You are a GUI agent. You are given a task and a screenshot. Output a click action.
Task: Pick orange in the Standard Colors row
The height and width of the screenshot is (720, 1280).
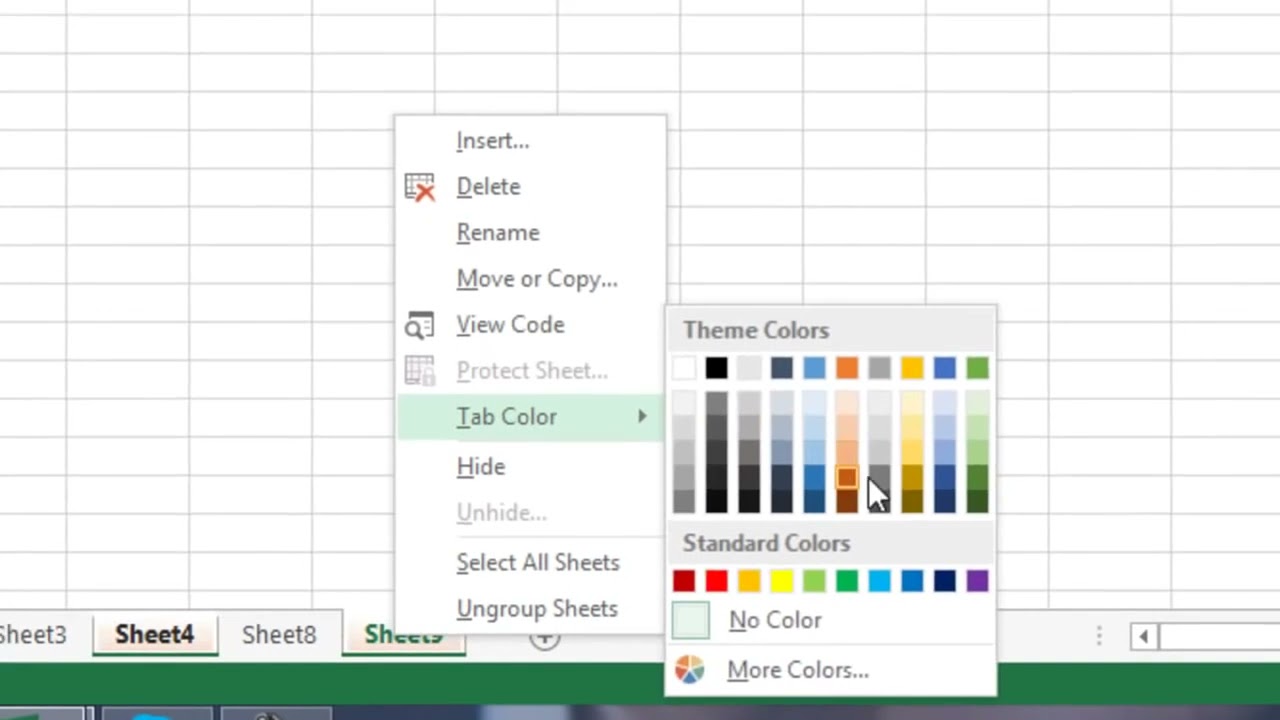coord(749,581)
